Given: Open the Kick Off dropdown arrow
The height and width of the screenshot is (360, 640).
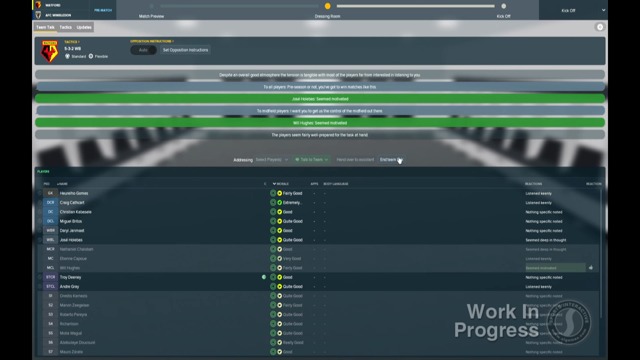Looking at the screenshot, I should coord(603,10).
